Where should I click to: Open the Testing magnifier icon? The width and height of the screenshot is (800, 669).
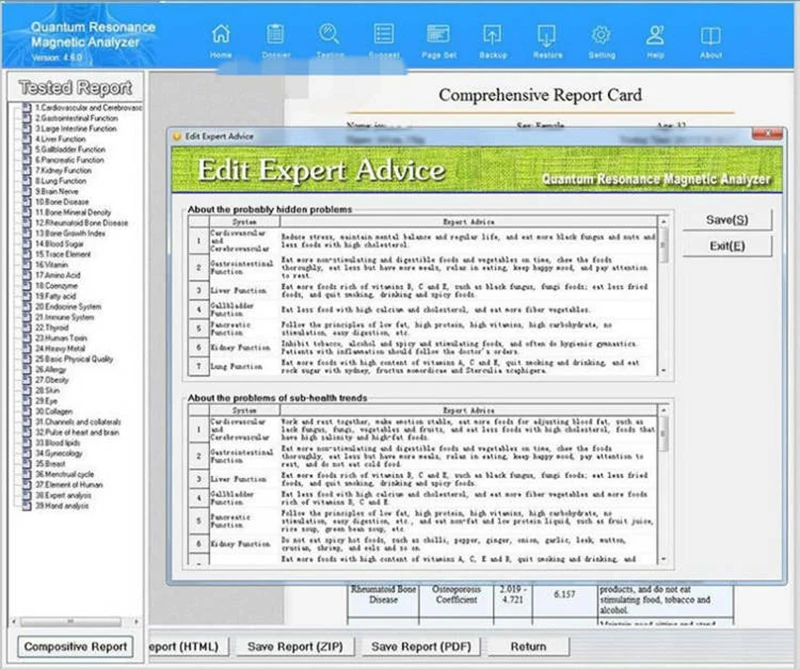click(329, 34)
